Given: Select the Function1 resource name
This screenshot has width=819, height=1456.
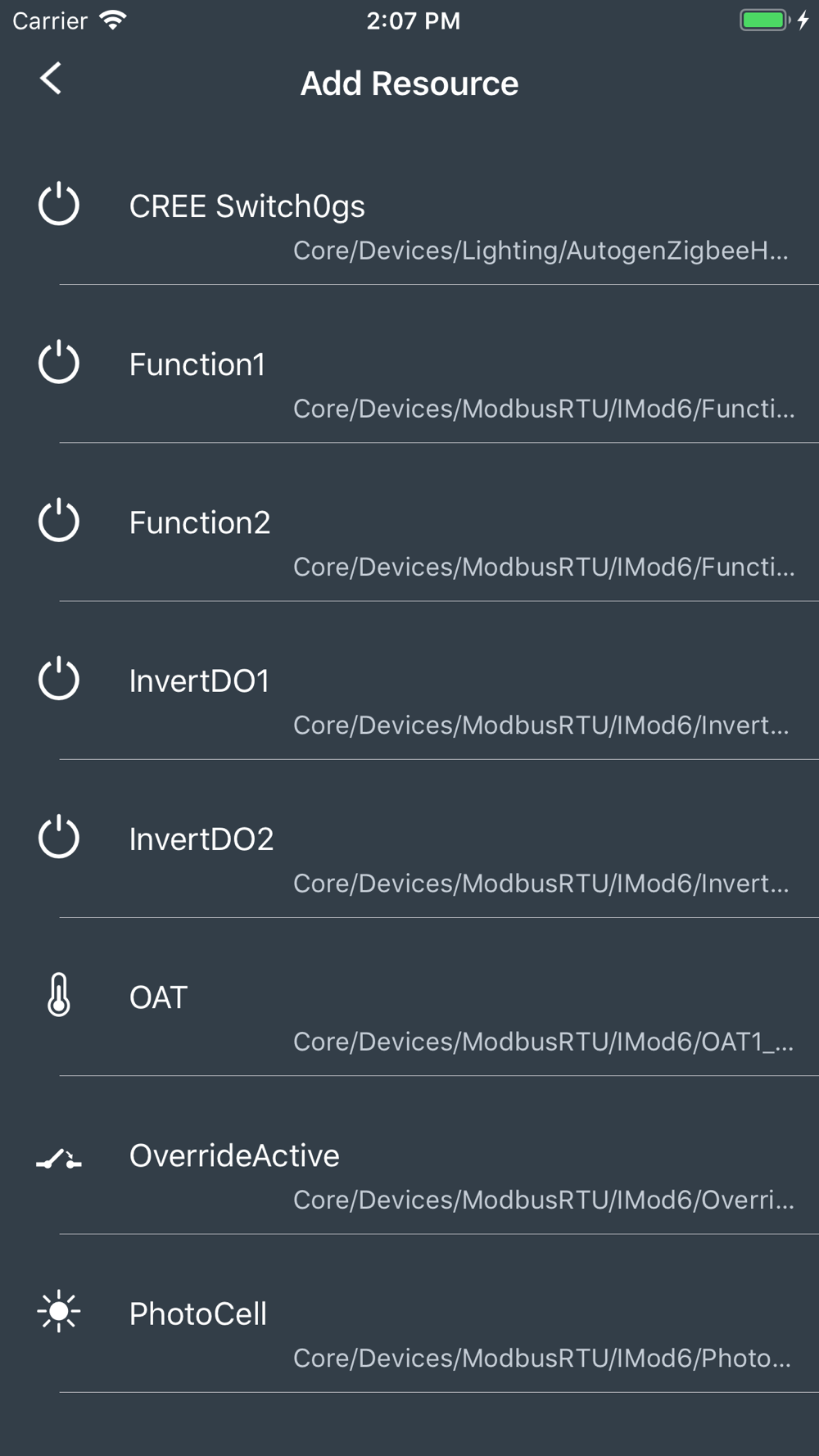Looking at the screenshot, I should click(197, 364).
